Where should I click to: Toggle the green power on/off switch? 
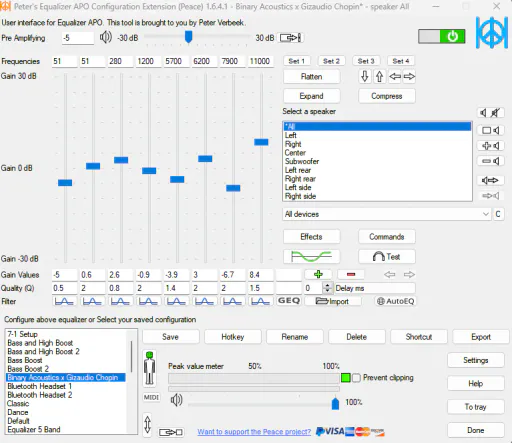pyautogui.click(x=442, y=36)
